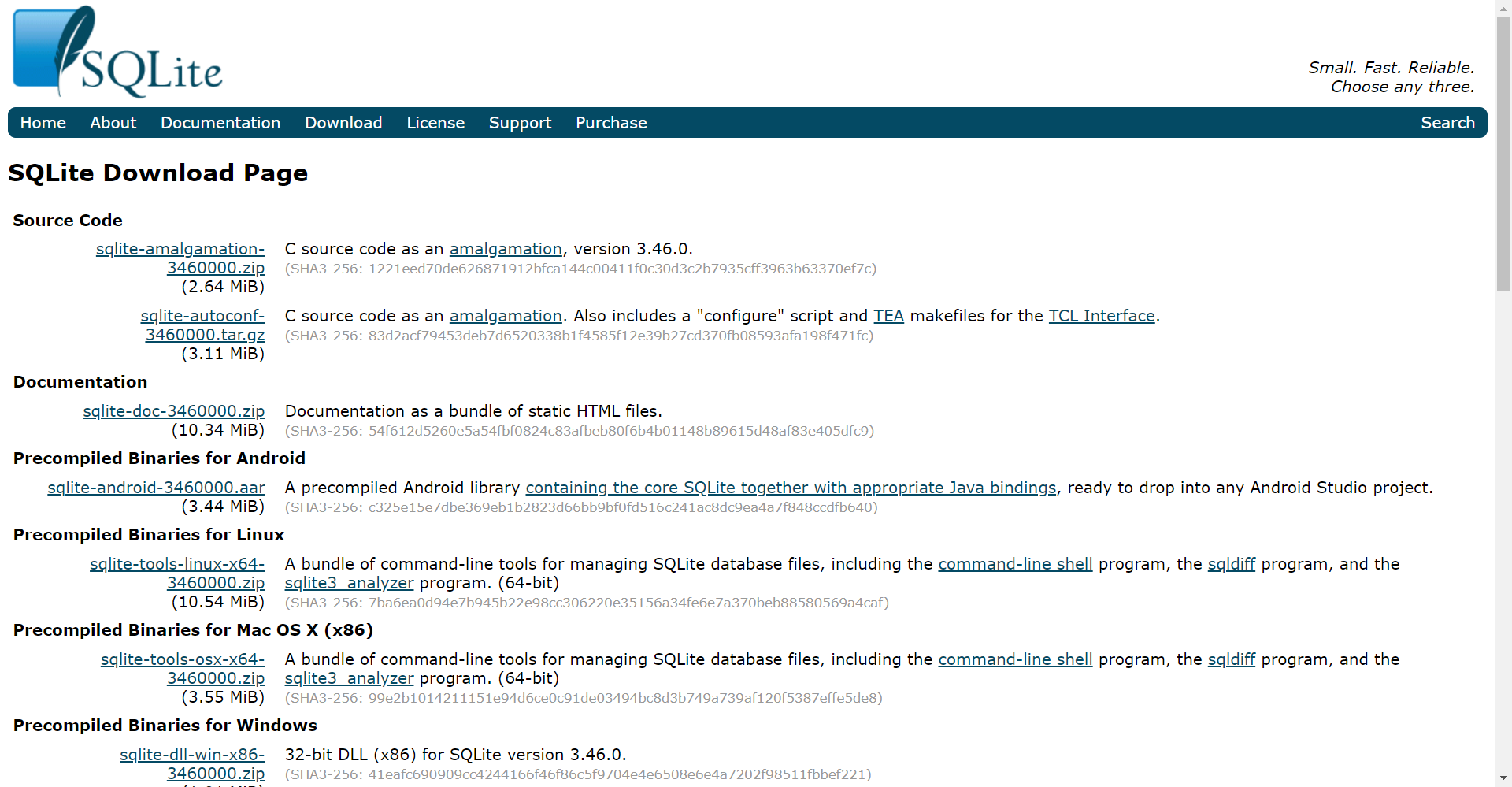Open the TCL Interface link
Viewport: 1512px width, 787px height.
click(x=1102, y=316)
